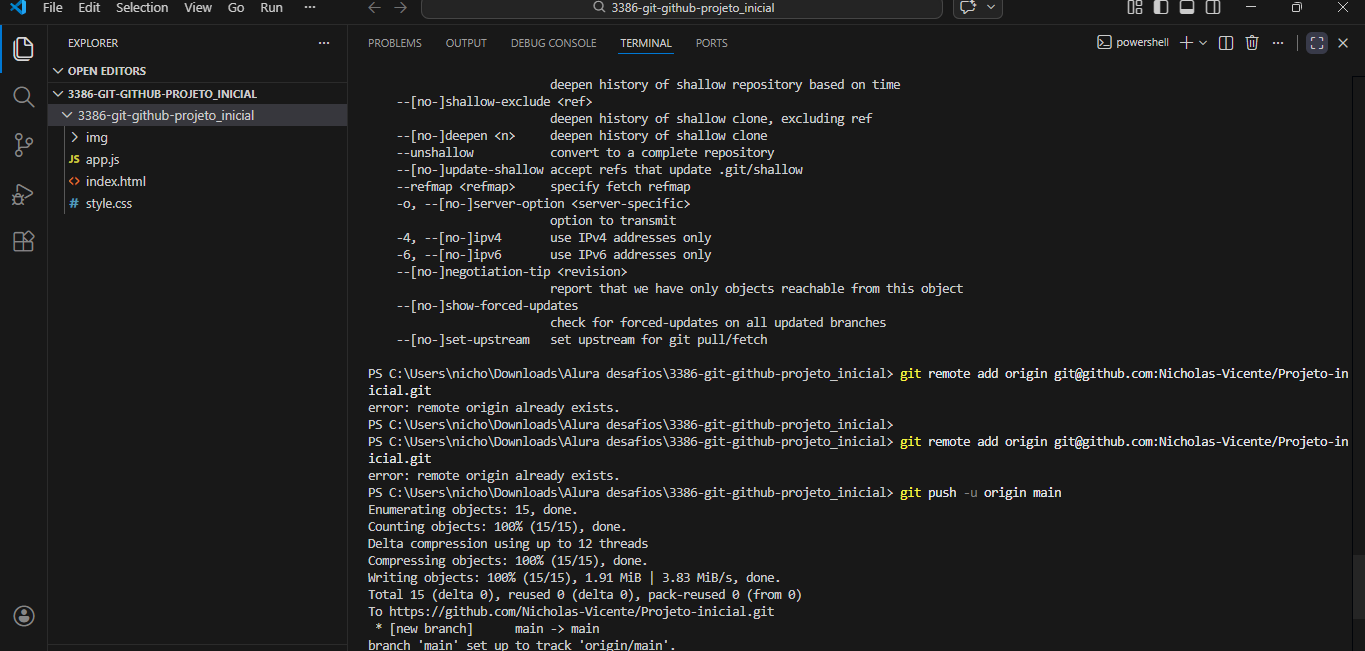The height and width of the screenshot is (651, 1365).
Task: Click Customize Layout icon
Action: click(1135, 8)
